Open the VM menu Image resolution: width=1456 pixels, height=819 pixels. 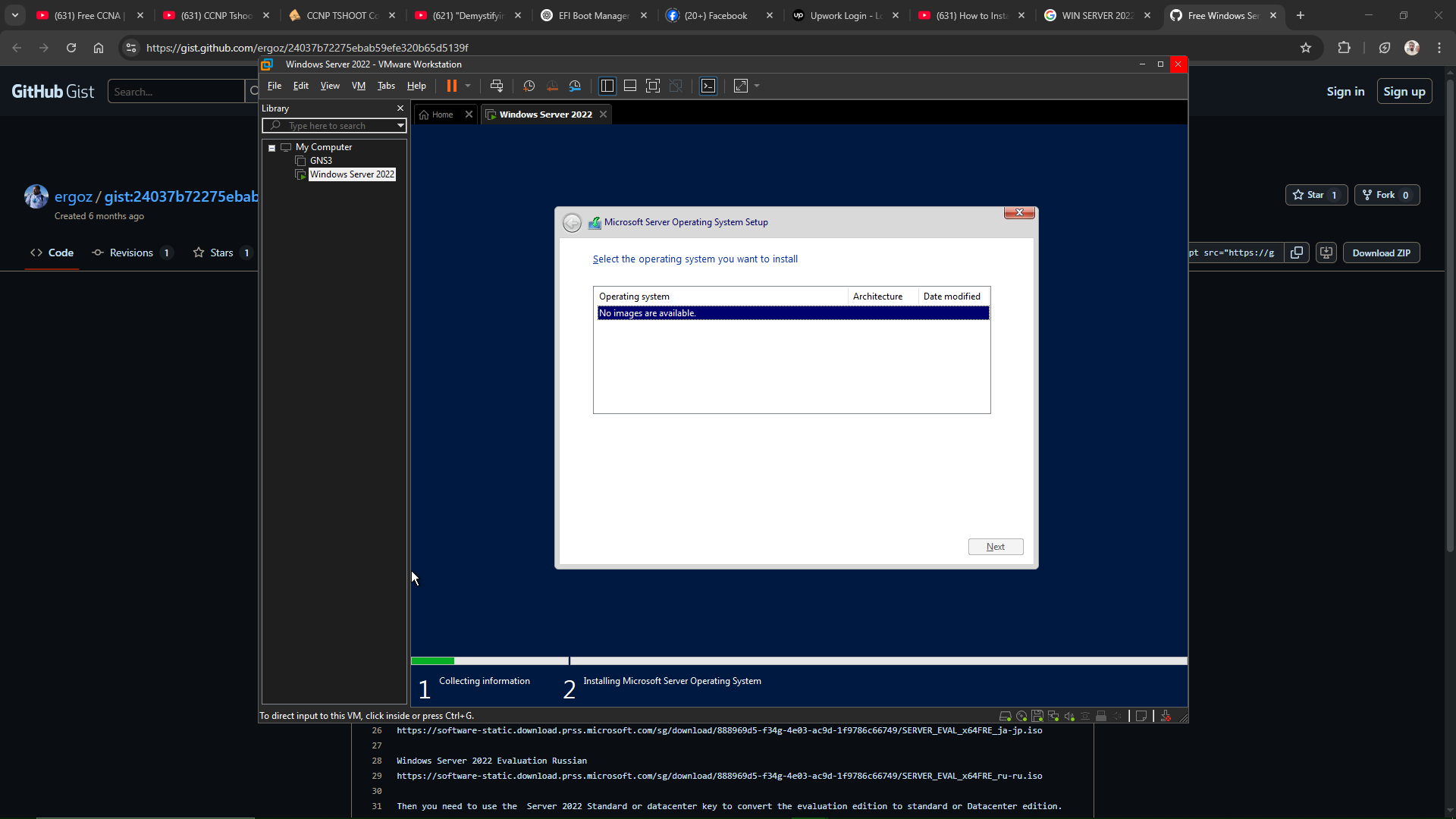pos(359,86)
